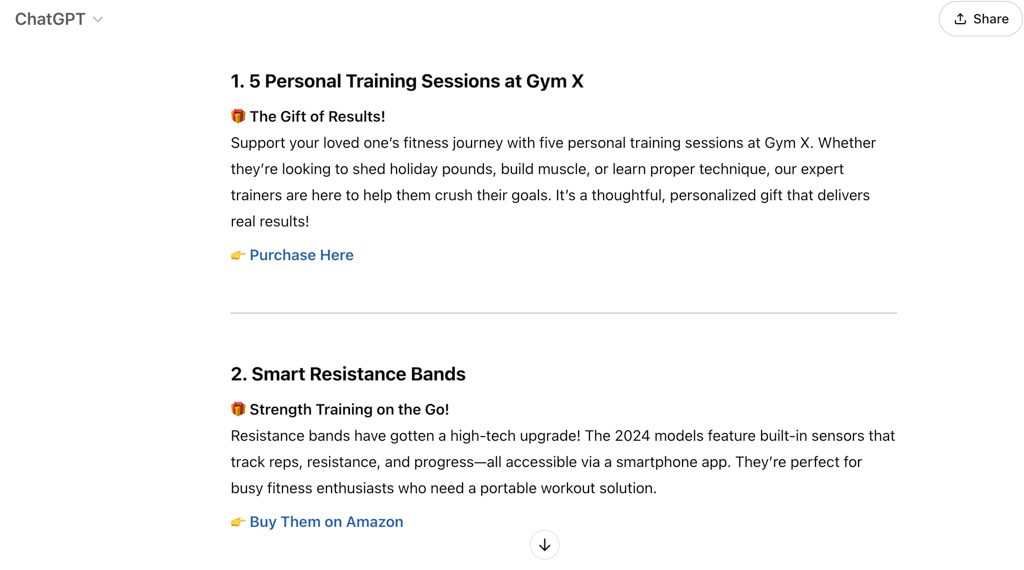Viewport: 1024px width, 570px height.
Task: Click the upload arrow icon in Share
Action: tap(960, 19)
